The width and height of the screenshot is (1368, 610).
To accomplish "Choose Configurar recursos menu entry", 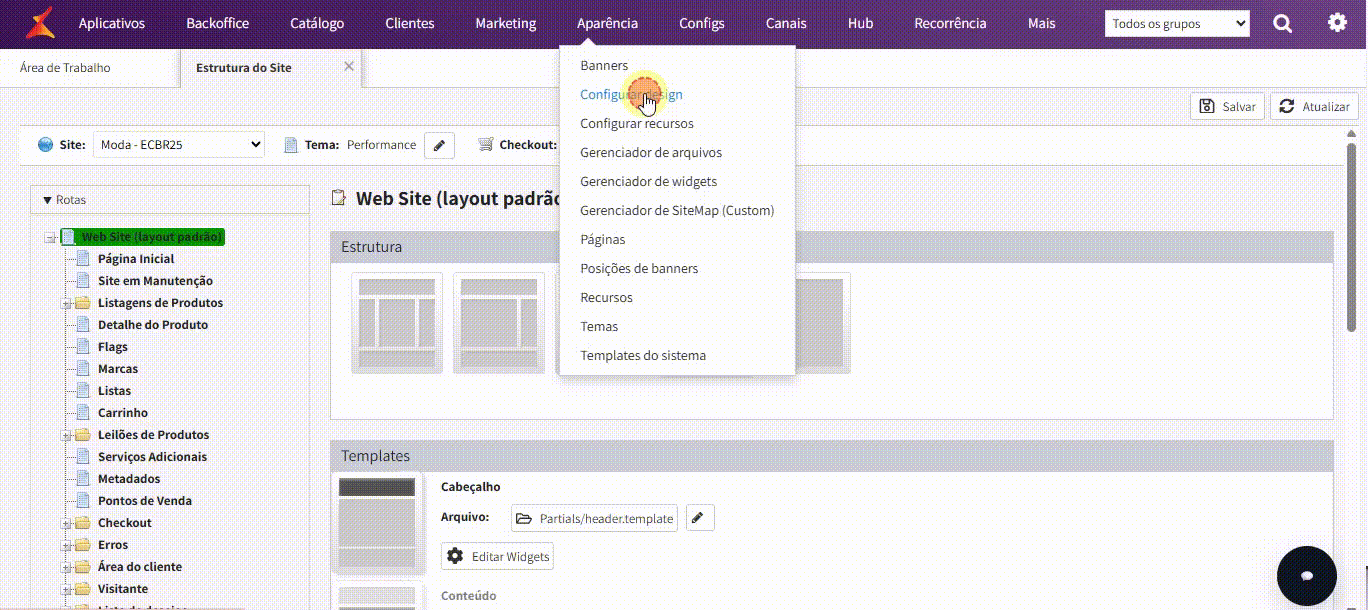I will (x=637, y=124).
